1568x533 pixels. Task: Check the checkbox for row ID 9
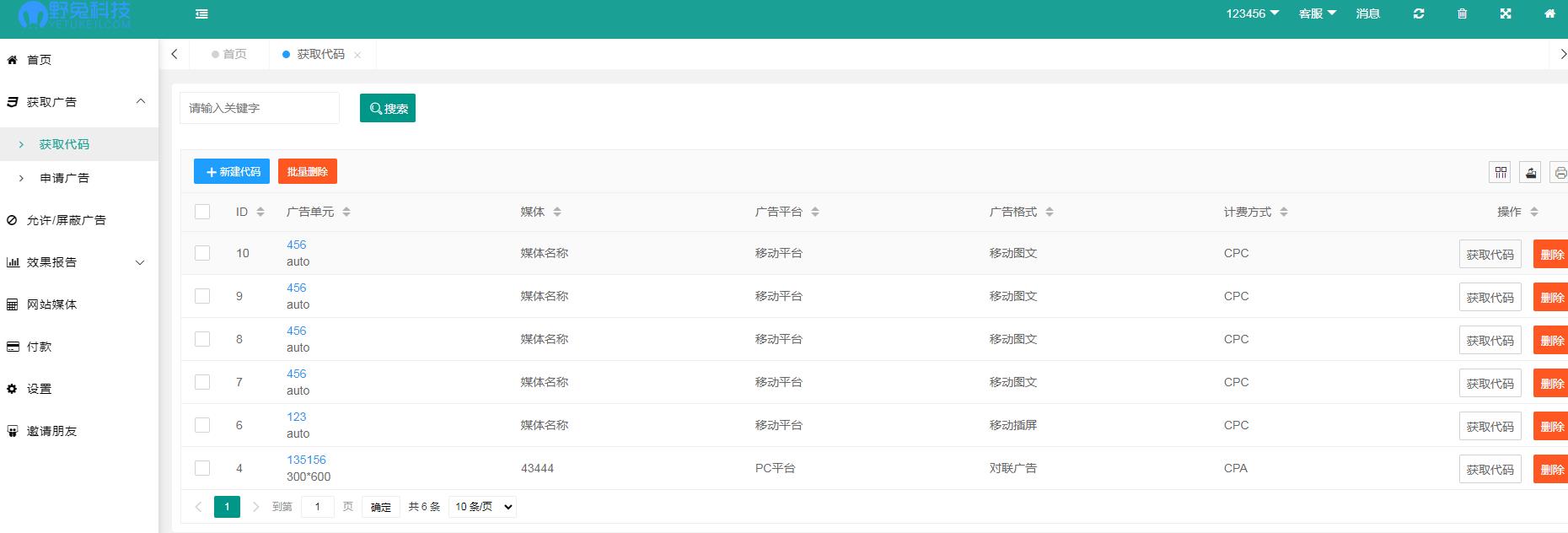pos(202,296)
